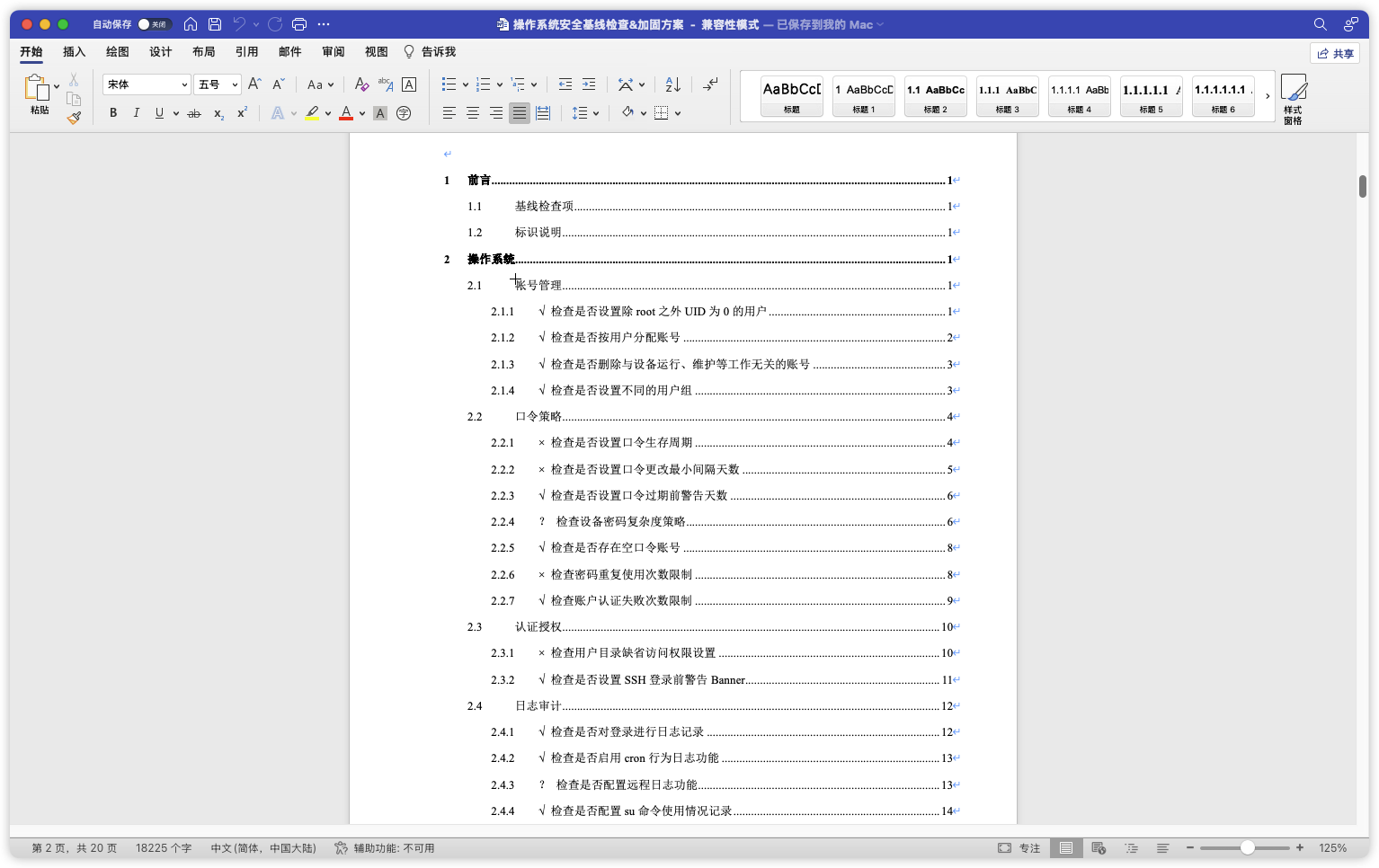Click the clear formatting eraser icon
The width and height of the screenshot is (1379, 868).
click(x=361, y=84)
